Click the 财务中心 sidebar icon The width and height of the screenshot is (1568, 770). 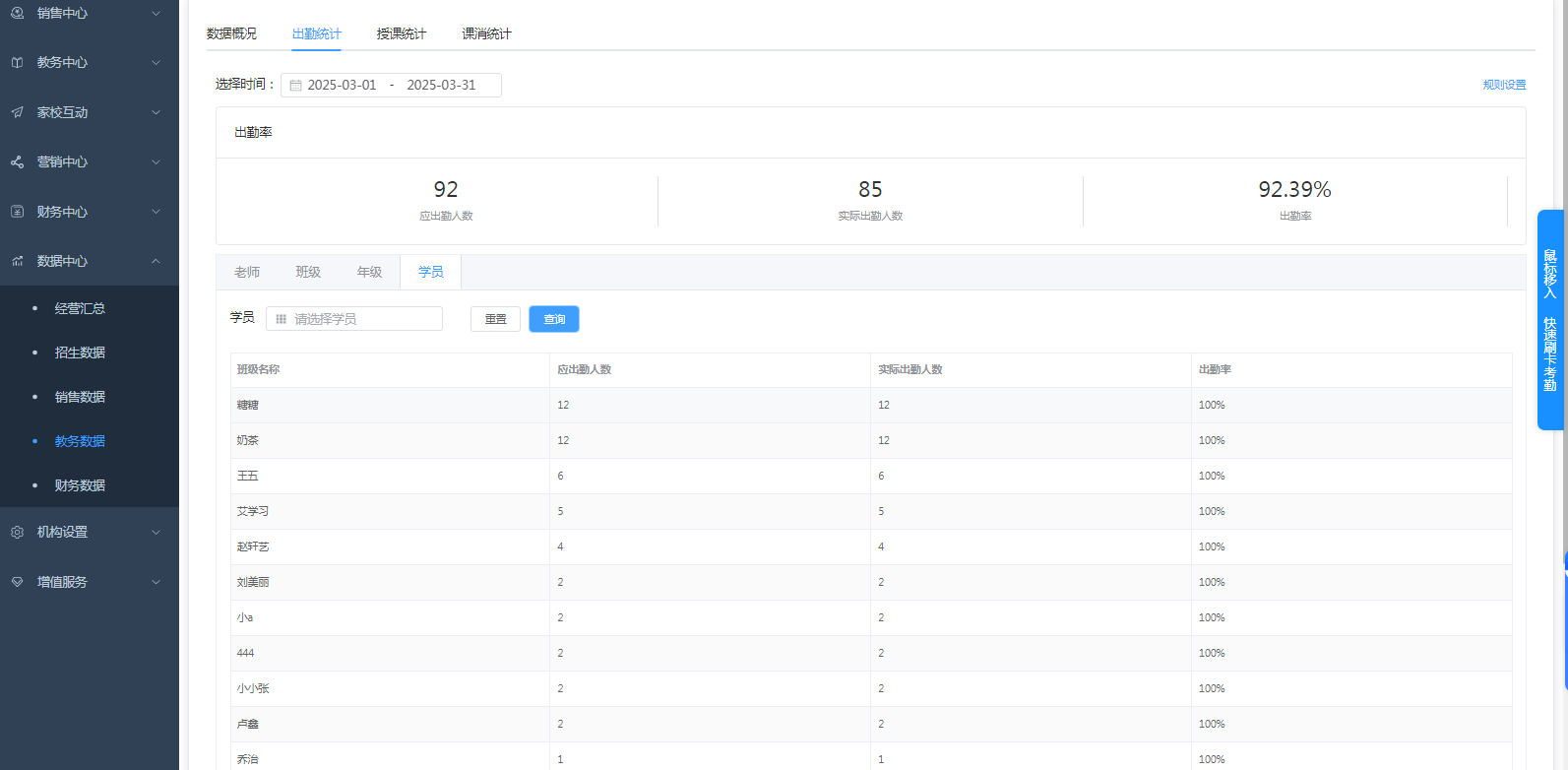pyautogui.click(x=17, y=212)
